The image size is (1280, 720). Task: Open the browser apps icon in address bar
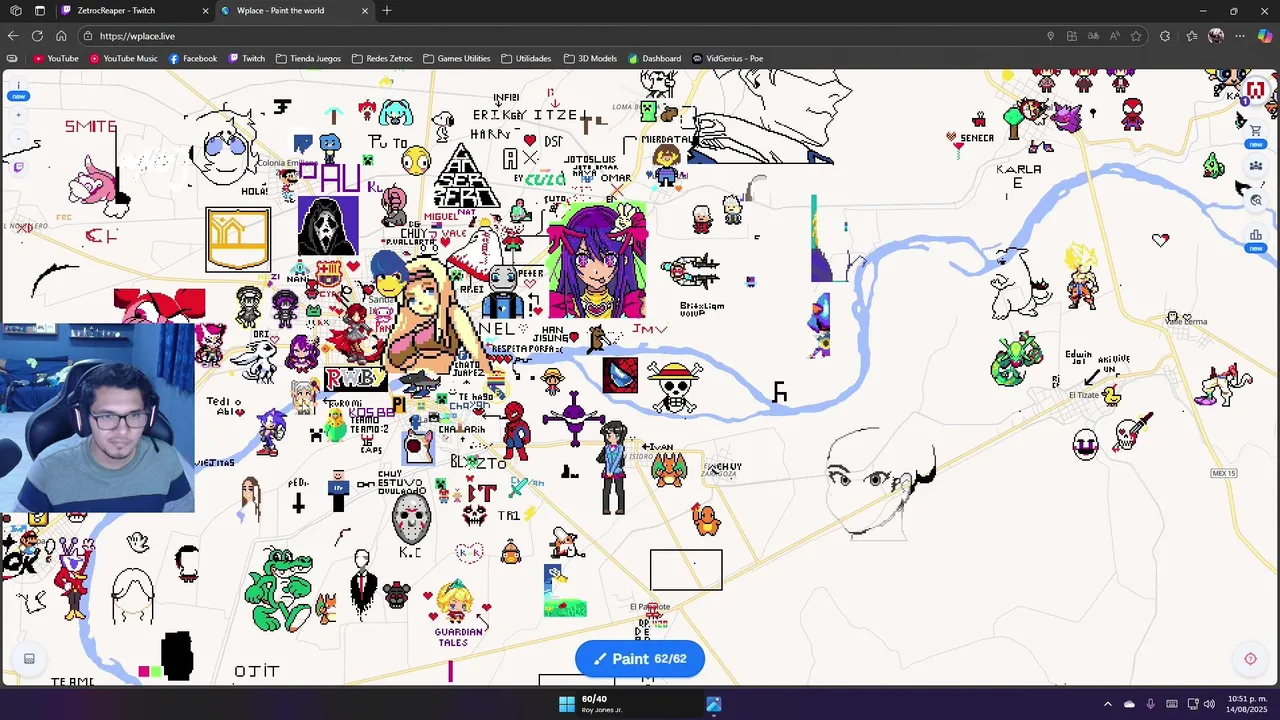[1072, 36]
